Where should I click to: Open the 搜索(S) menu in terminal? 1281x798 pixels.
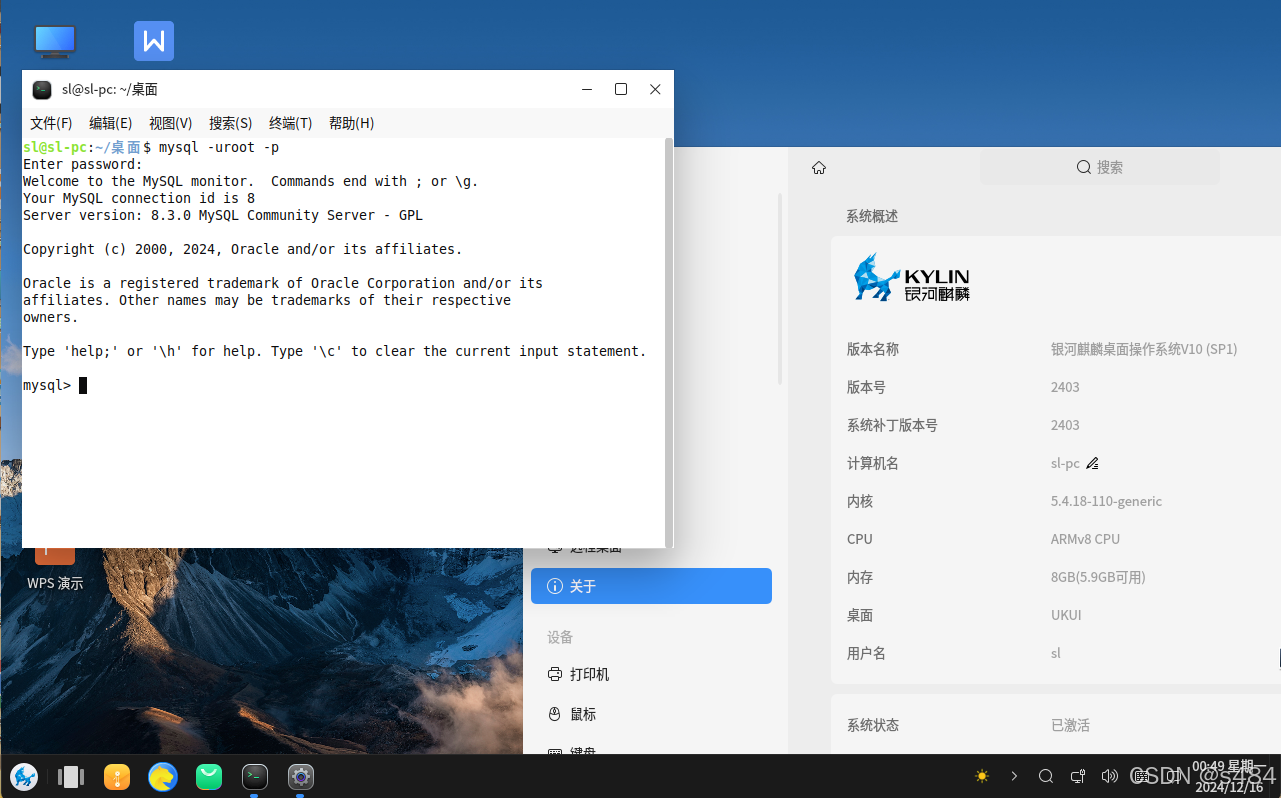pyautogui.click(x=231, y=123)
